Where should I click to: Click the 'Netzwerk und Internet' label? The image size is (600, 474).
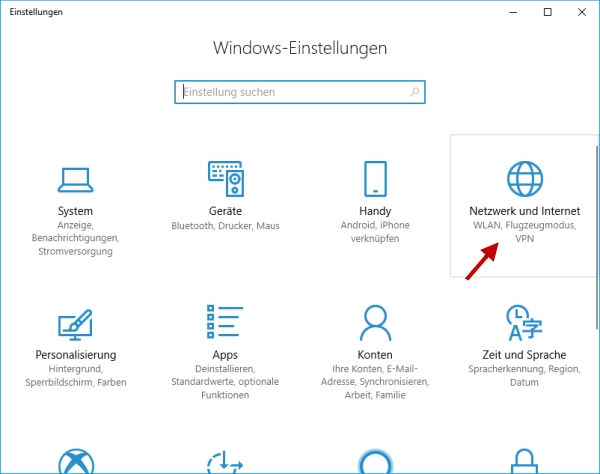pyautogui.click(x=525, y=211)
